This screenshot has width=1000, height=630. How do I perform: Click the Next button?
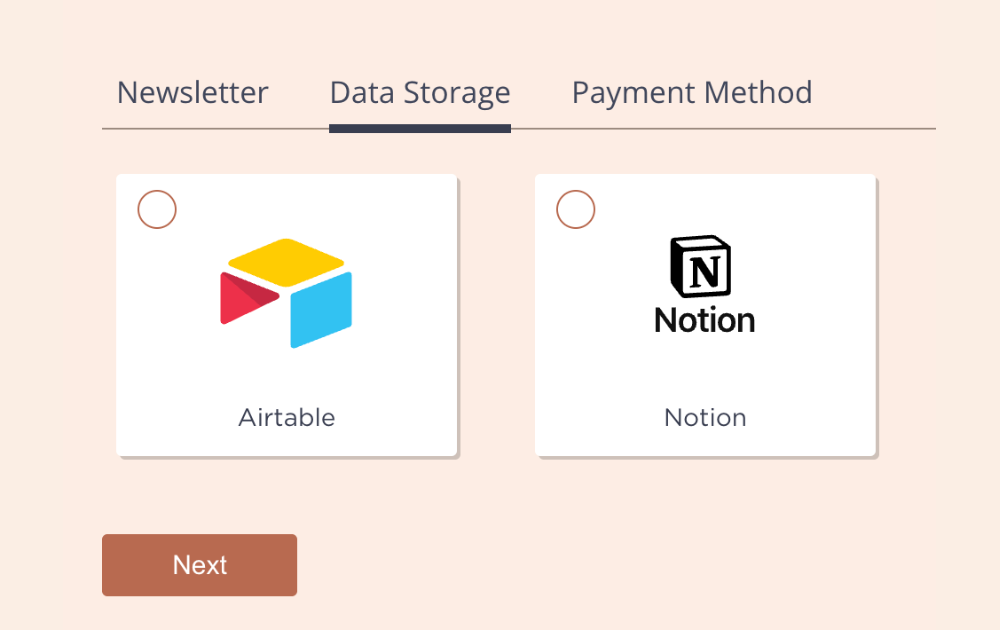tap(200, 565)
